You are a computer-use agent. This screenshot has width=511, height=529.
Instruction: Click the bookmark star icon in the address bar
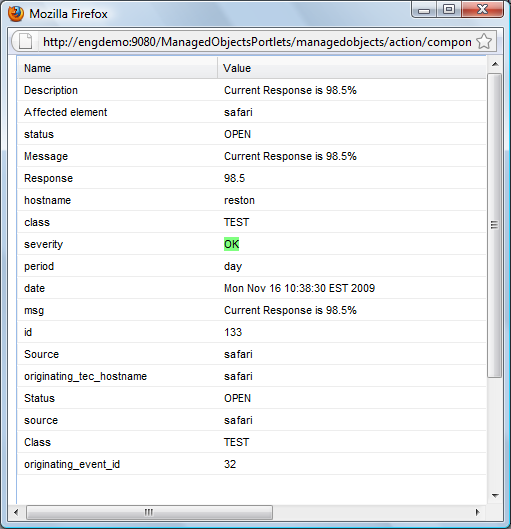[484, 41]
